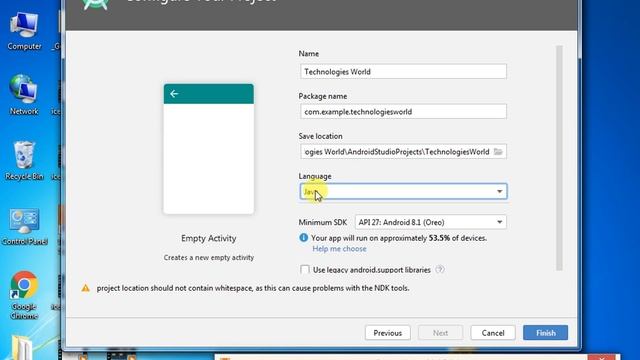
Task: Click the help question mark for legacy libraries
Action: (439, 269)
